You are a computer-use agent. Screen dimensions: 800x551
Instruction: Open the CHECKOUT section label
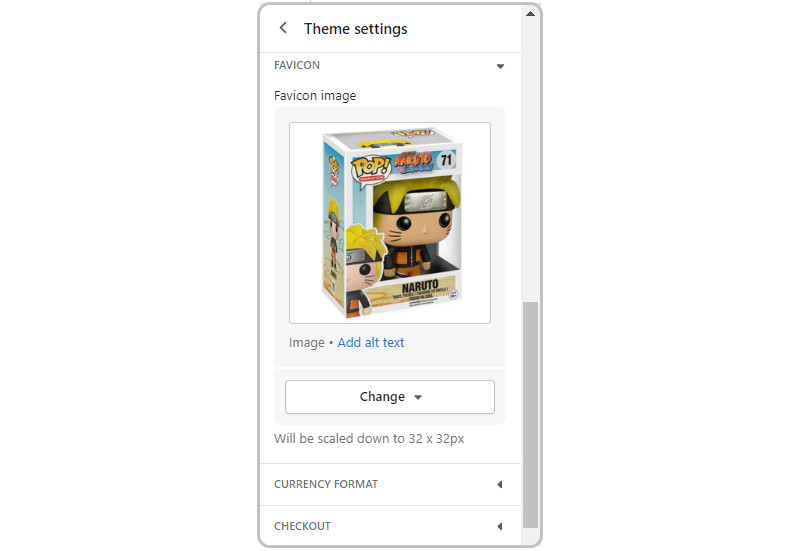(x=303, y=526)
